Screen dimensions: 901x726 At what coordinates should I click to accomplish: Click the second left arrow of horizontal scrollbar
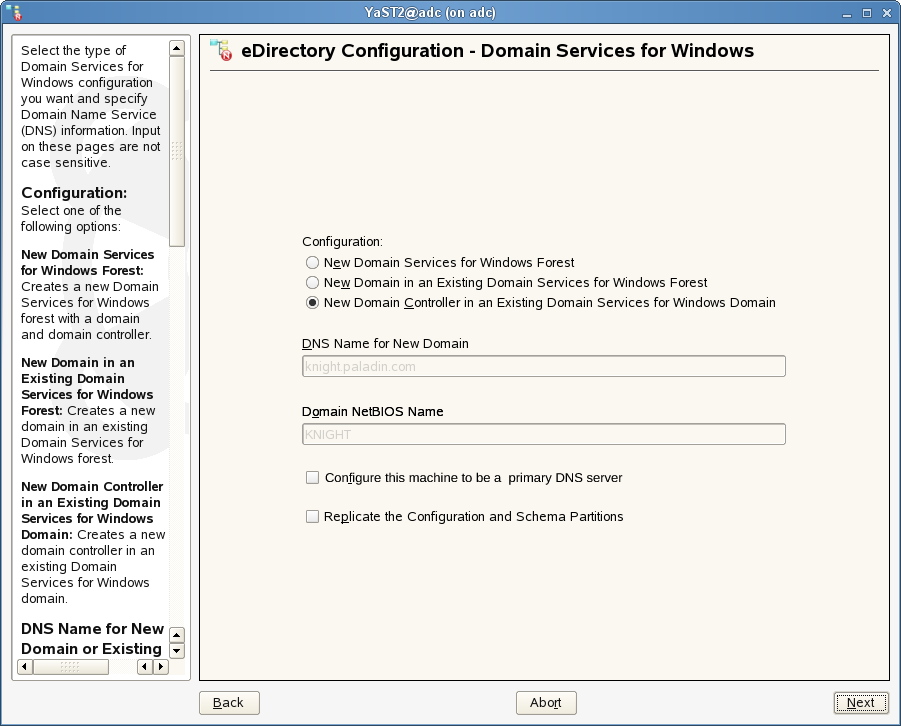click(x=145, y=667)
